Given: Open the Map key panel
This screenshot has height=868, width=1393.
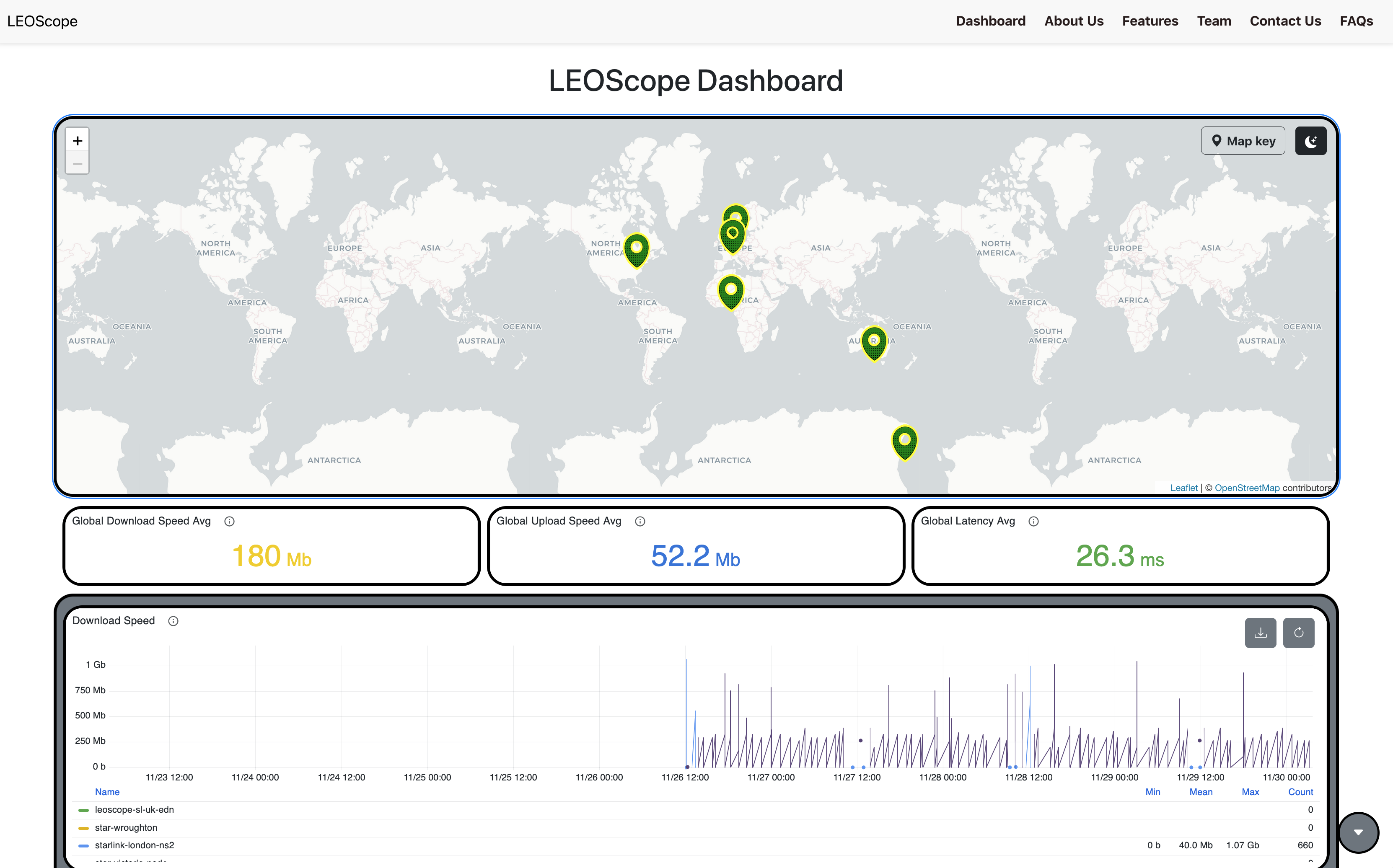Looking at the screenshot, I should (1243, 141).
